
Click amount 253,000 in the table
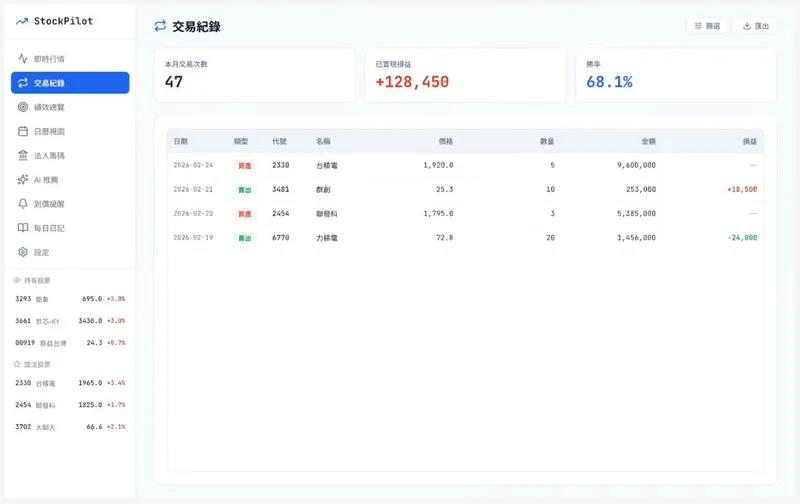tap(641, 189)
